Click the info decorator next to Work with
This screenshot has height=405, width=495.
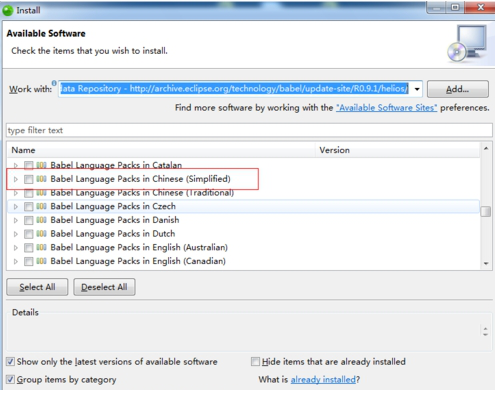[54, 83]
